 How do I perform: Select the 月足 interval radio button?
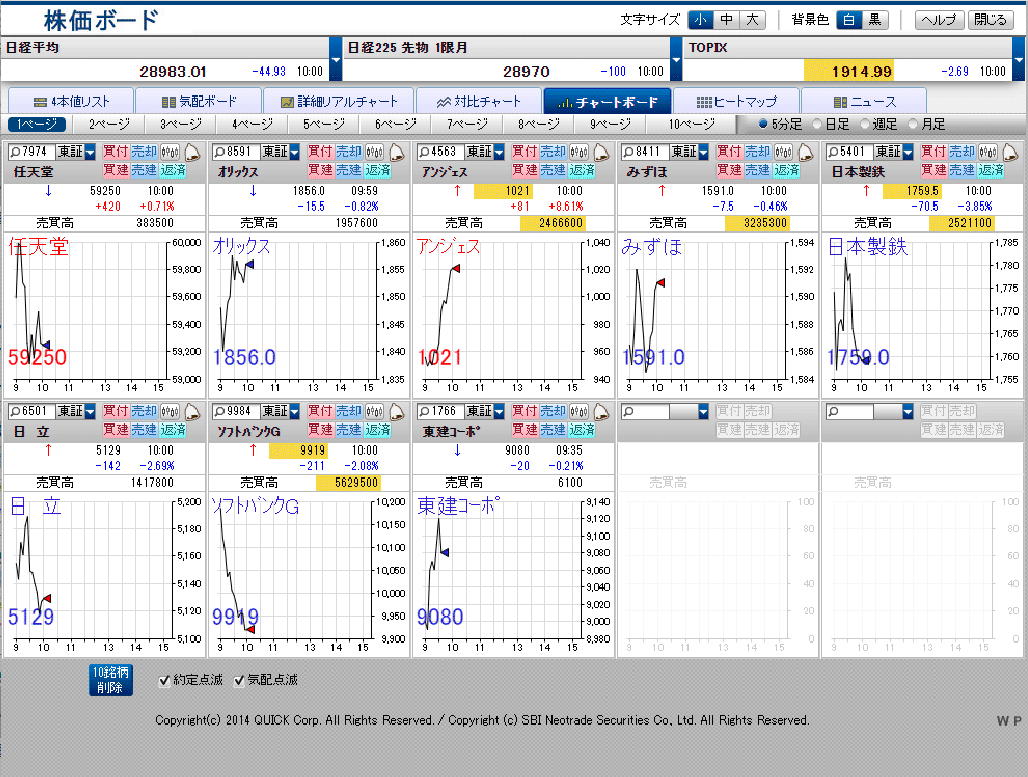[x=913, y=124]
